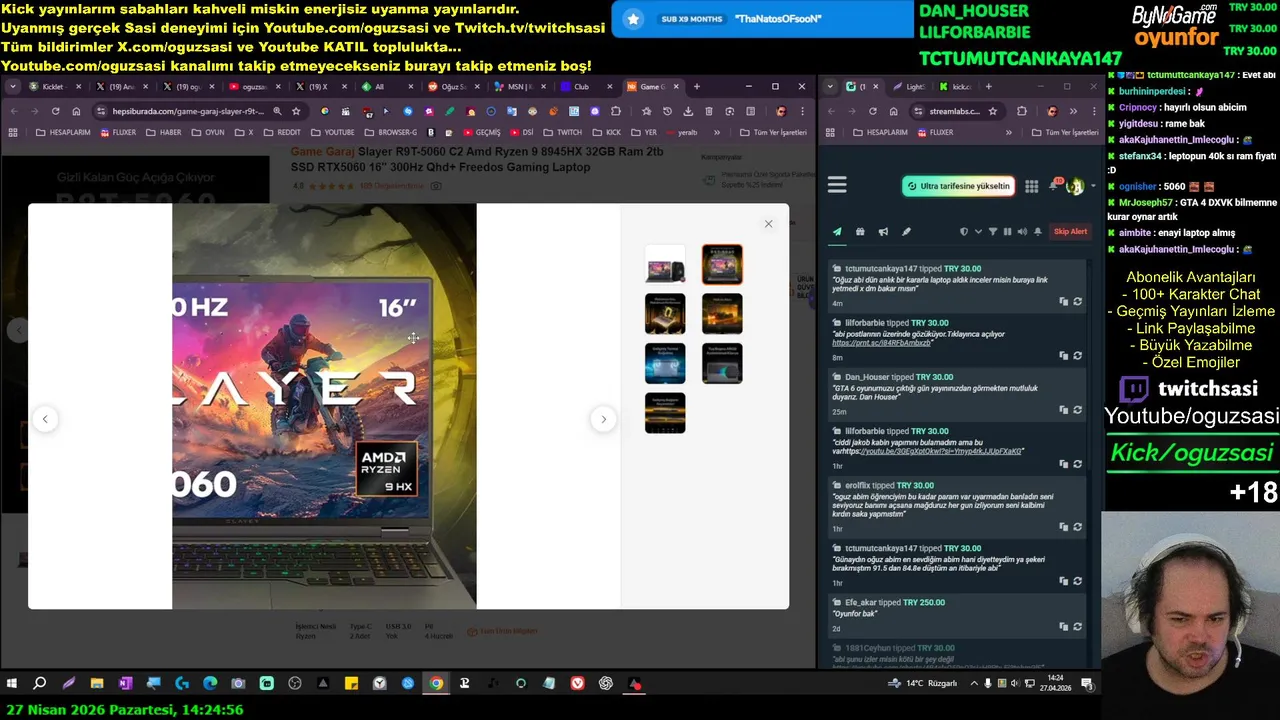Toggle the alert bell icon in Streamlabs toolbar
The width and height of the screenshot is (1280, 720).
1038,232
